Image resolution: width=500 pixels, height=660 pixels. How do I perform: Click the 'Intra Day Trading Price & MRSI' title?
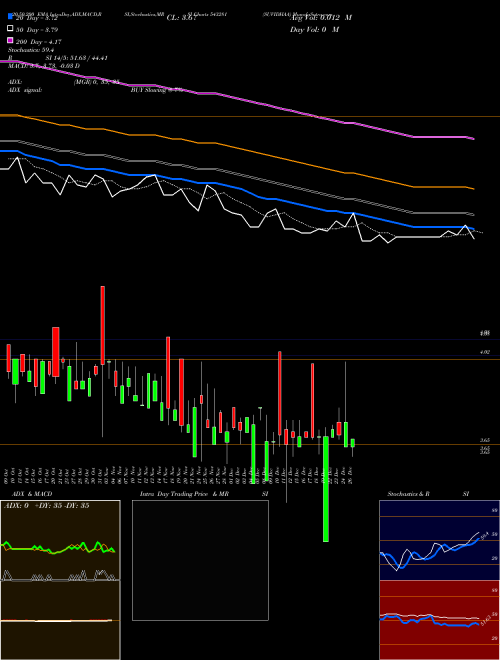(x=204, y=494)
